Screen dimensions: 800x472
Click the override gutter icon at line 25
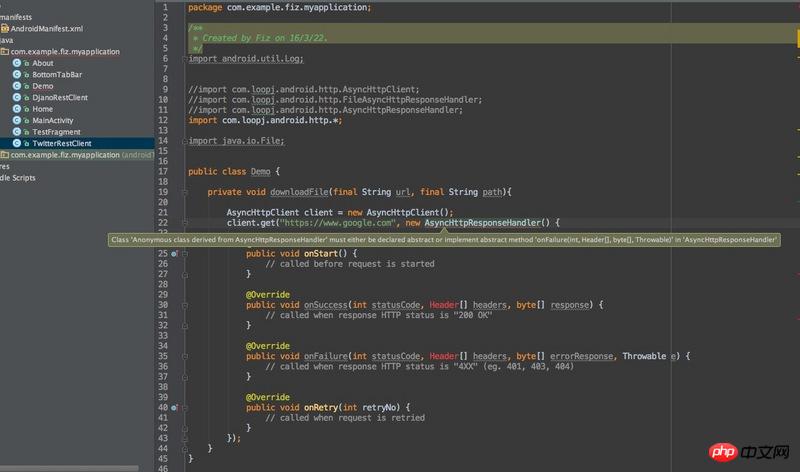174,254
